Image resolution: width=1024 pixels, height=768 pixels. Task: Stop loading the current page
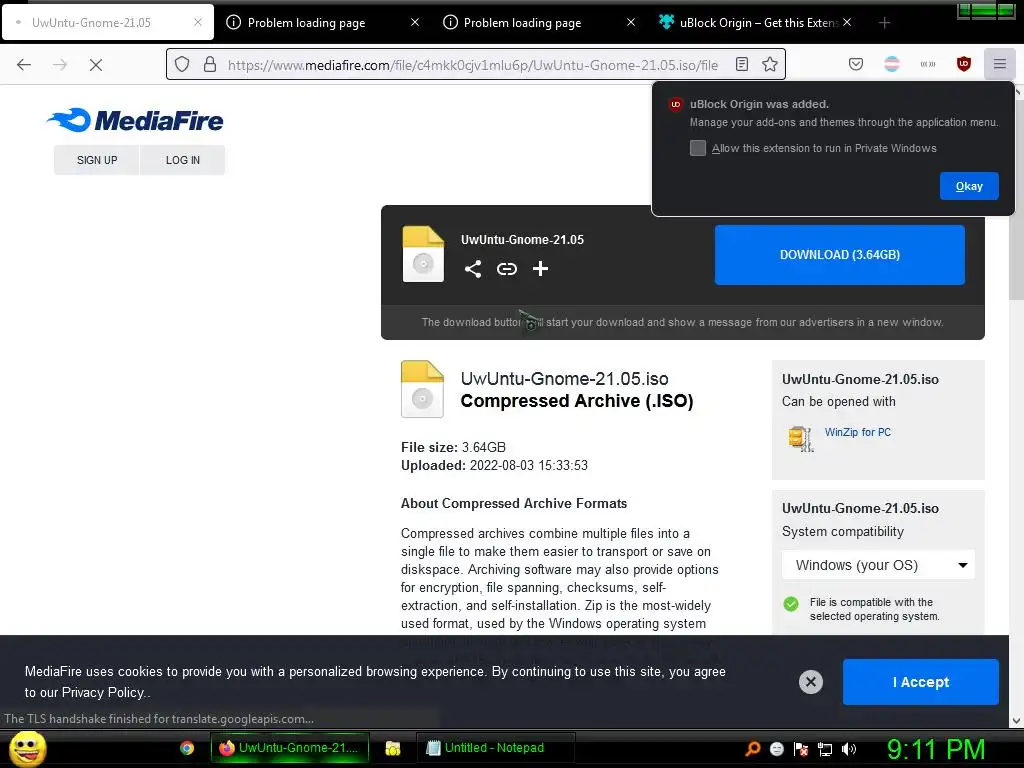pos(96,65)
